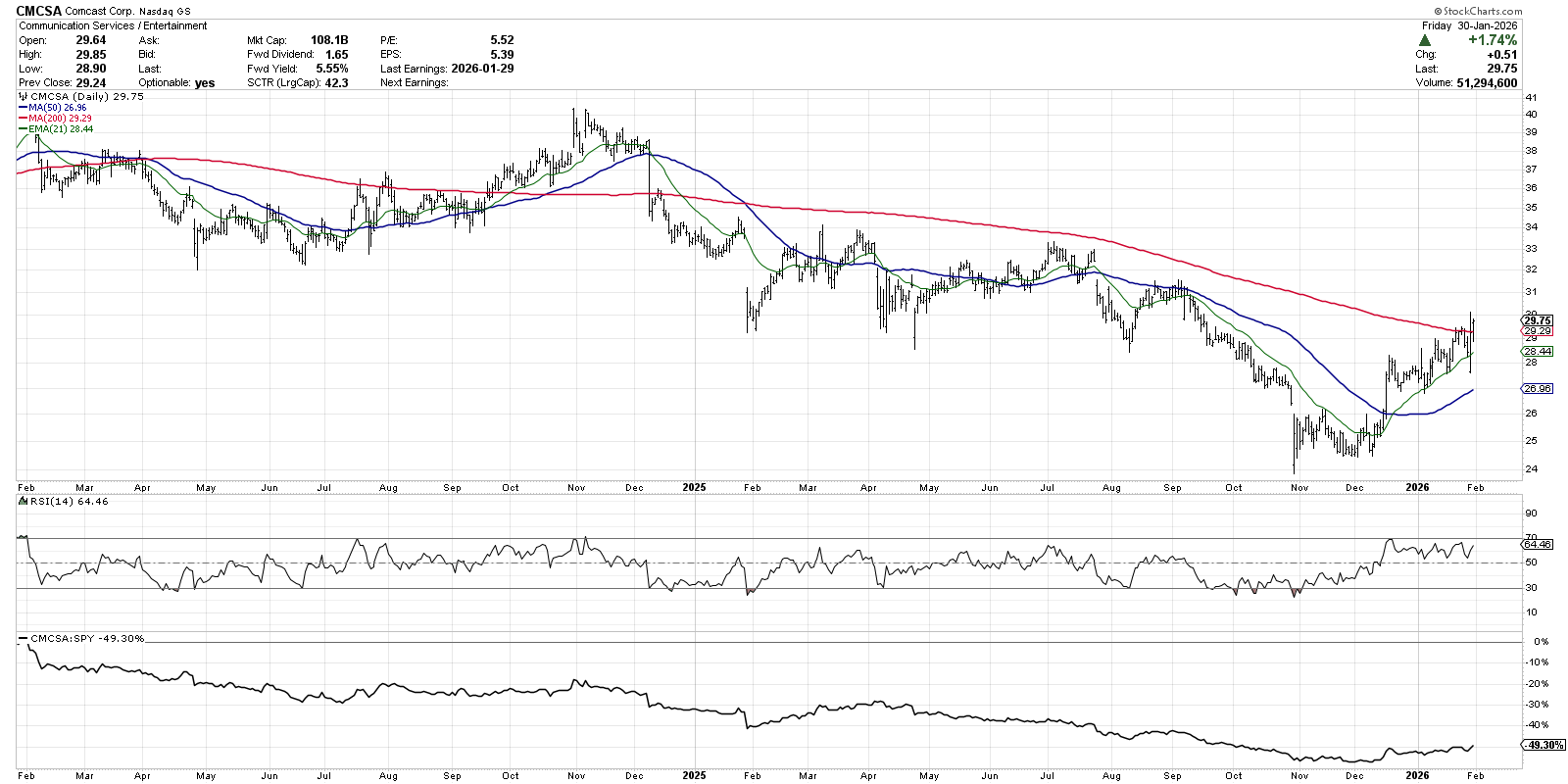Click the red 29.29 price axis tag
Screen dimensions: 1568x784
[x=1537, y=331]
